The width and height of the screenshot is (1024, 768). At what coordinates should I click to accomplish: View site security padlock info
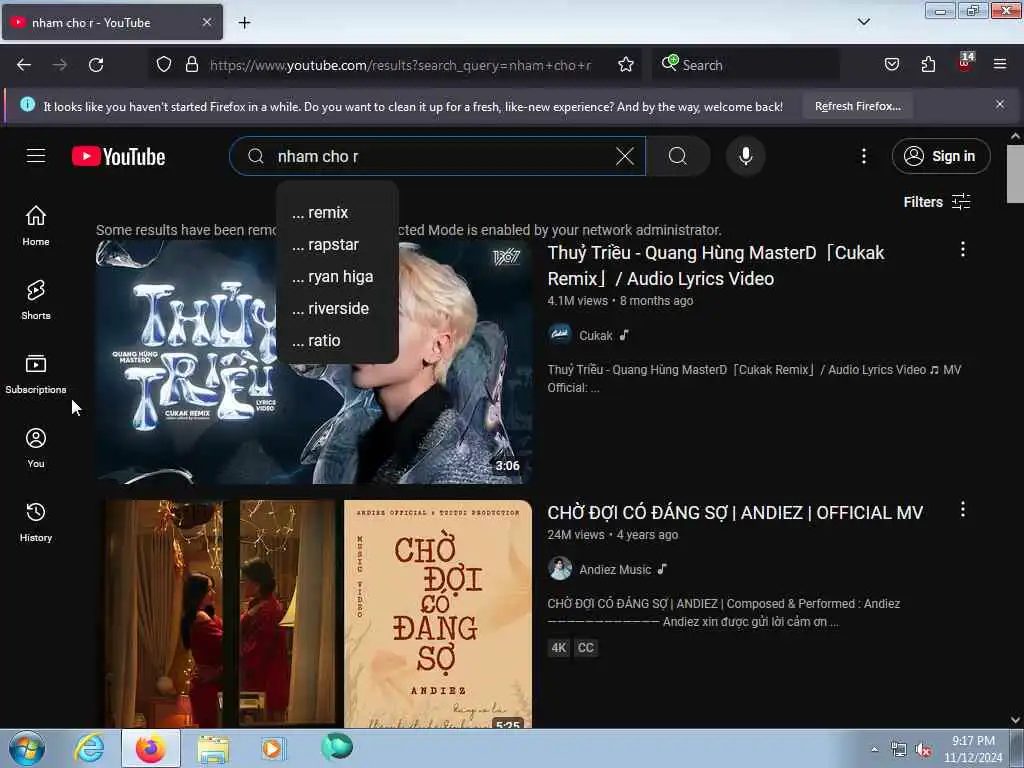tap(191, 65)
